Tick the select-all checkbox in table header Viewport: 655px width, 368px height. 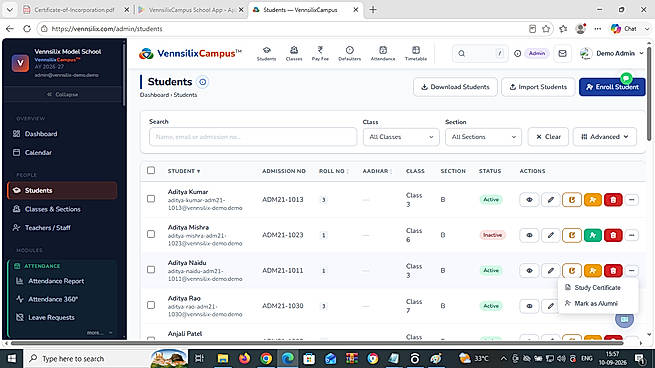click(151, 170)
